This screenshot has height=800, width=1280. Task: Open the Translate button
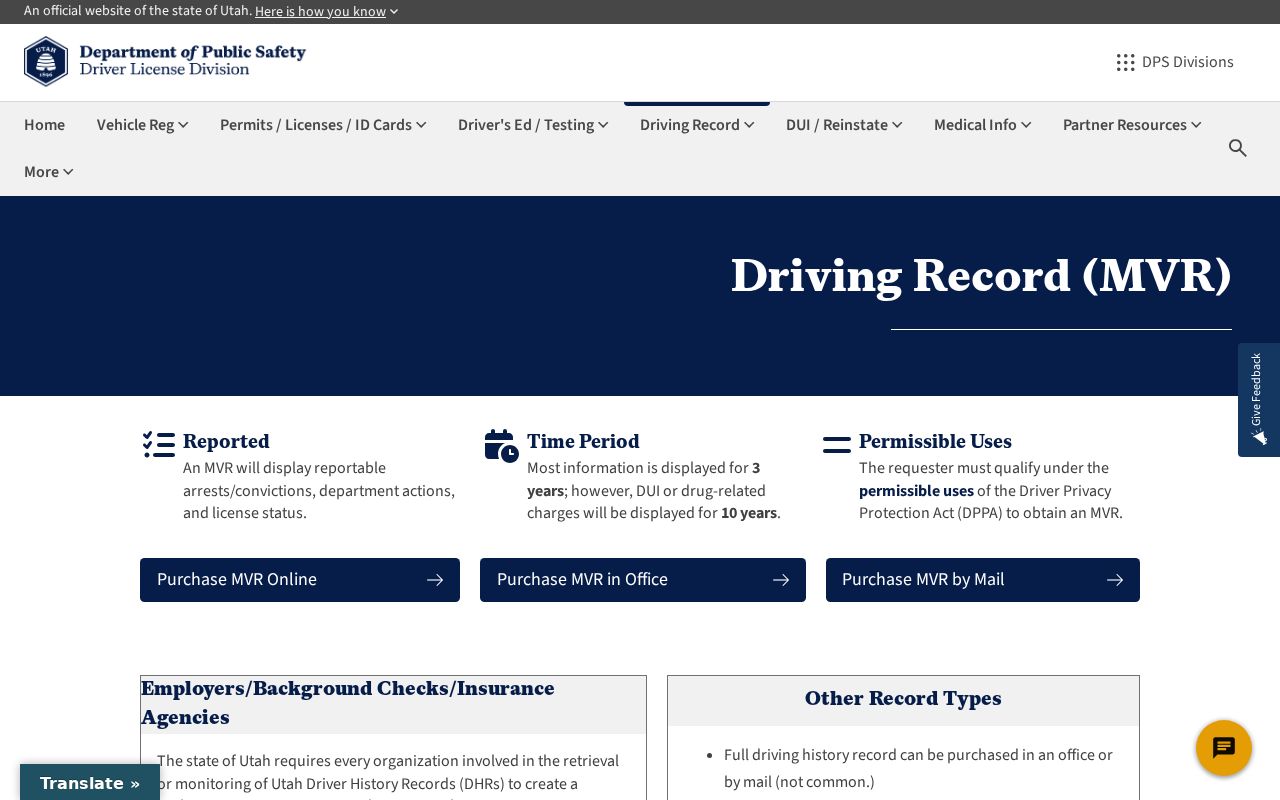(90, 783)
